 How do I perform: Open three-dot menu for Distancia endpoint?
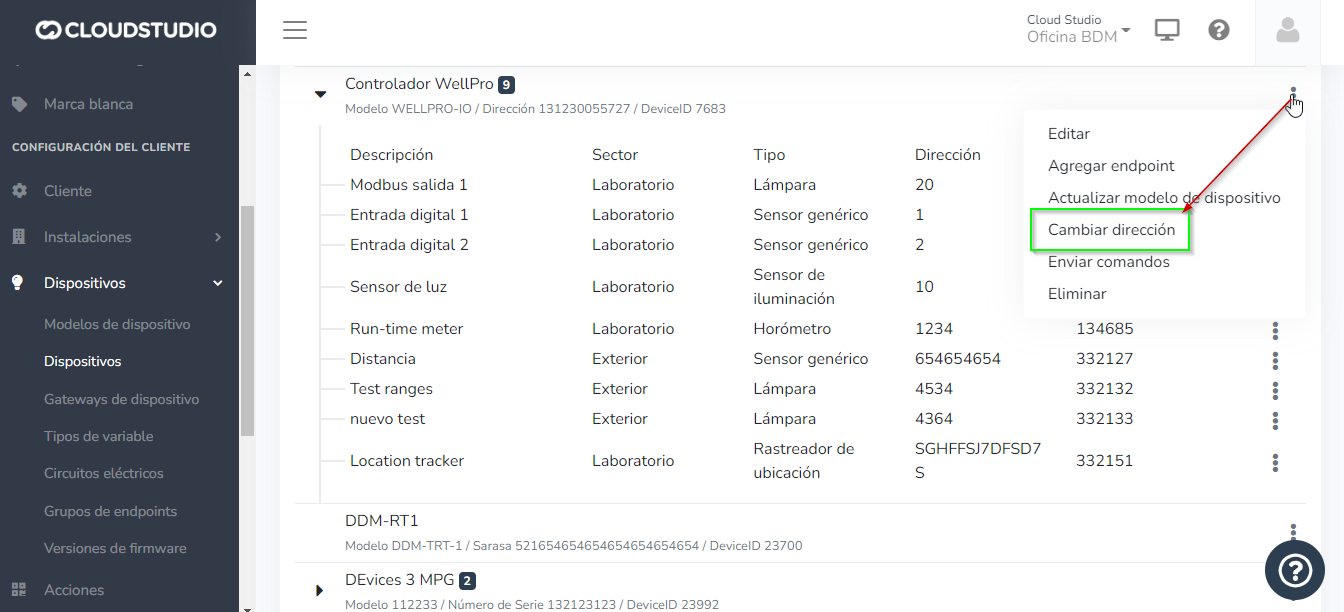1275,359
